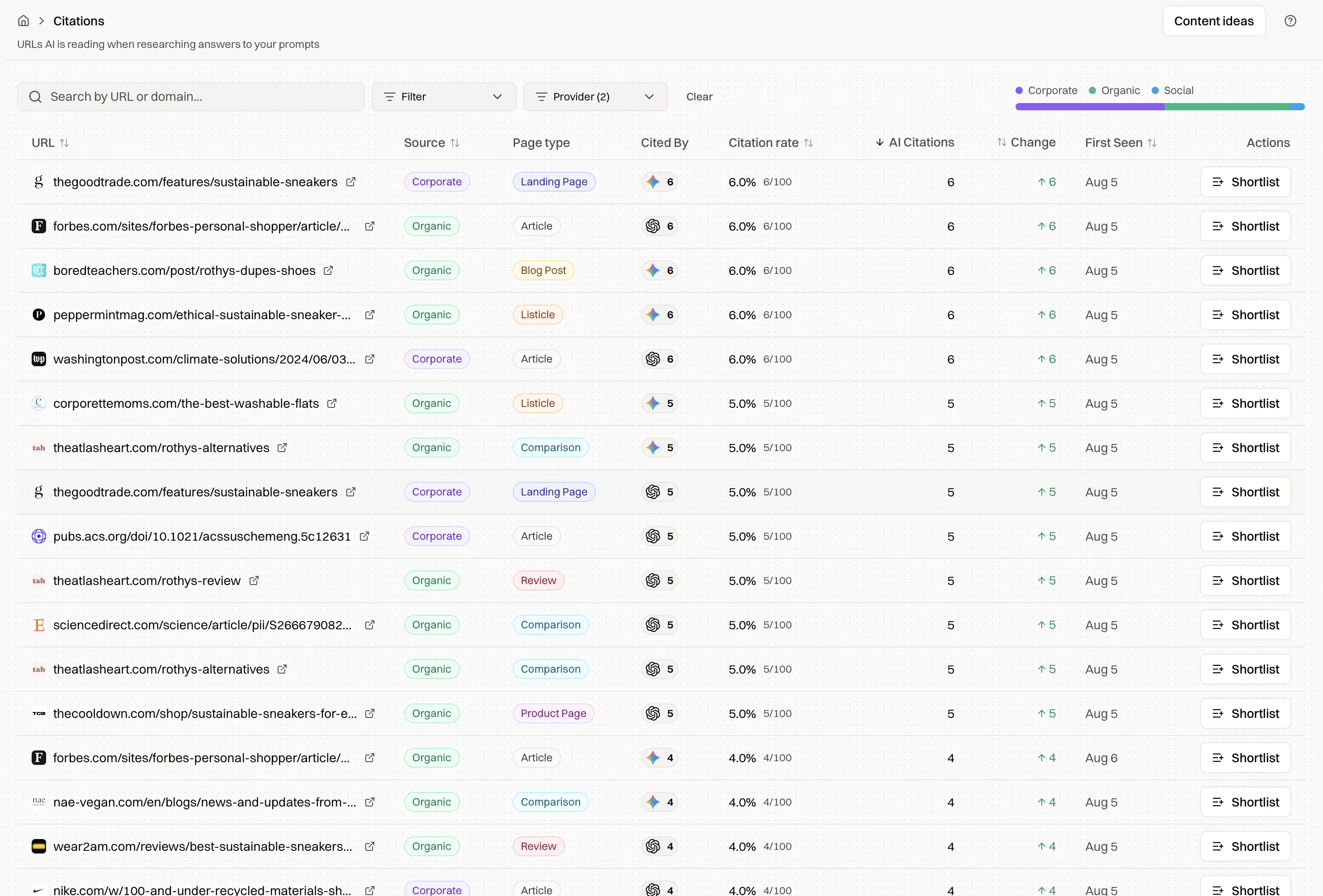Viewport: 1323px width, 896px height.
Task: Open external link for peppermintmag.com row
Action: (x=370, y=315)
